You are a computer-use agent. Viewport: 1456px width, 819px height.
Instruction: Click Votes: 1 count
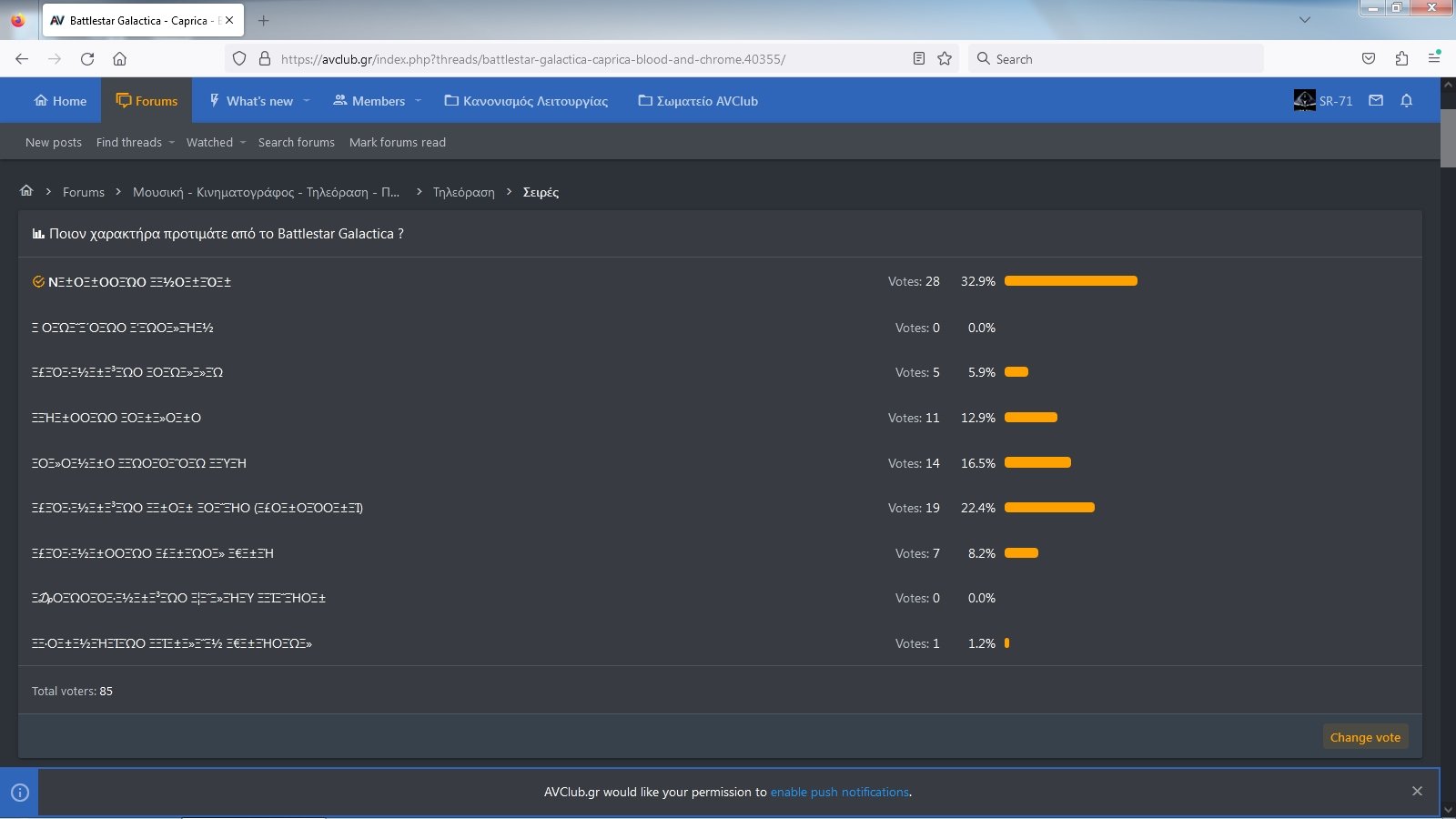[x=917, y=643]
